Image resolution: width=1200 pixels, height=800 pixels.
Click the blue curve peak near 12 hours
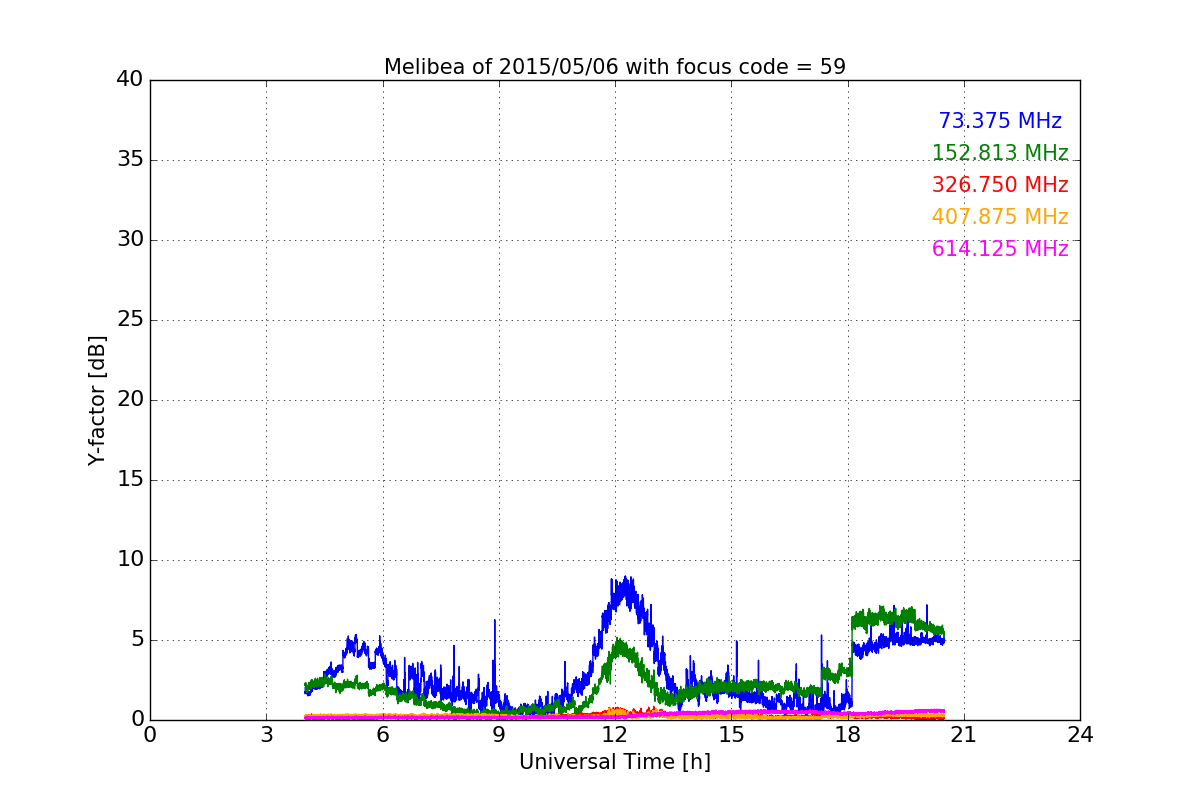tap(626, 590)
